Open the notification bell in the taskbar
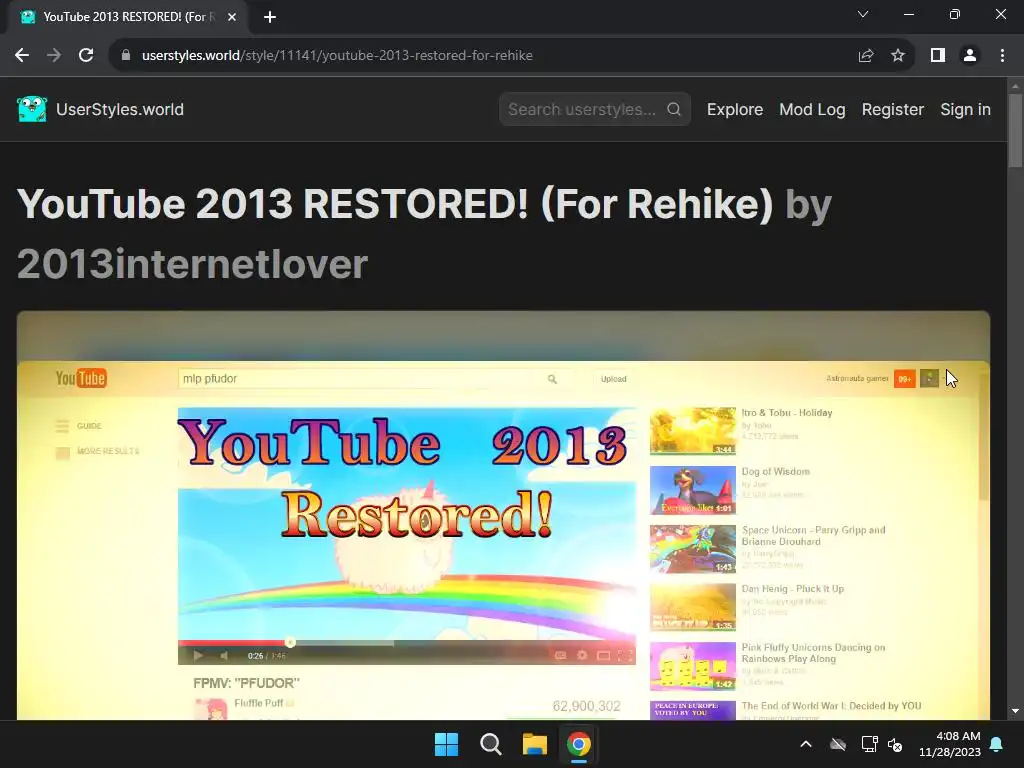Image resolution: width=1024 pixels, height=768 pixels. click(997, 744)
